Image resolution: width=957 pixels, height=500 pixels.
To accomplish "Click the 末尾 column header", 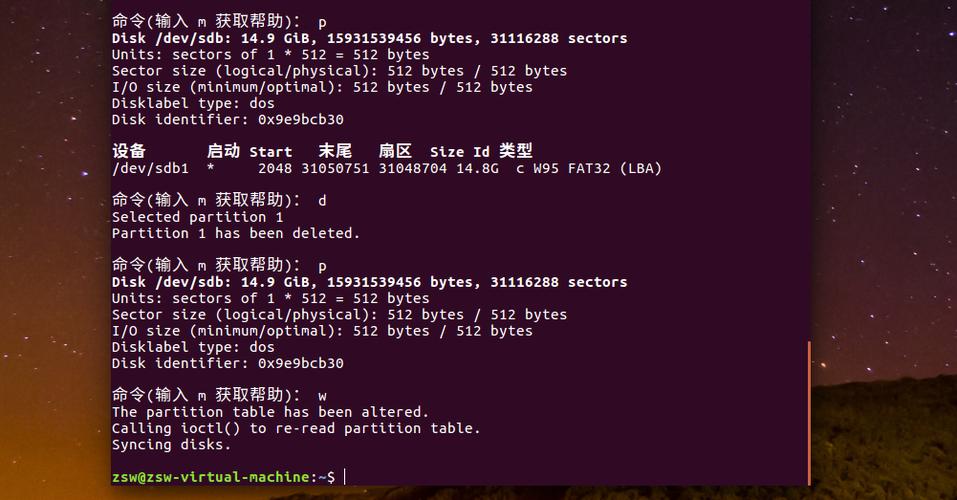I will pyautogui.click(x=335, y=151).
